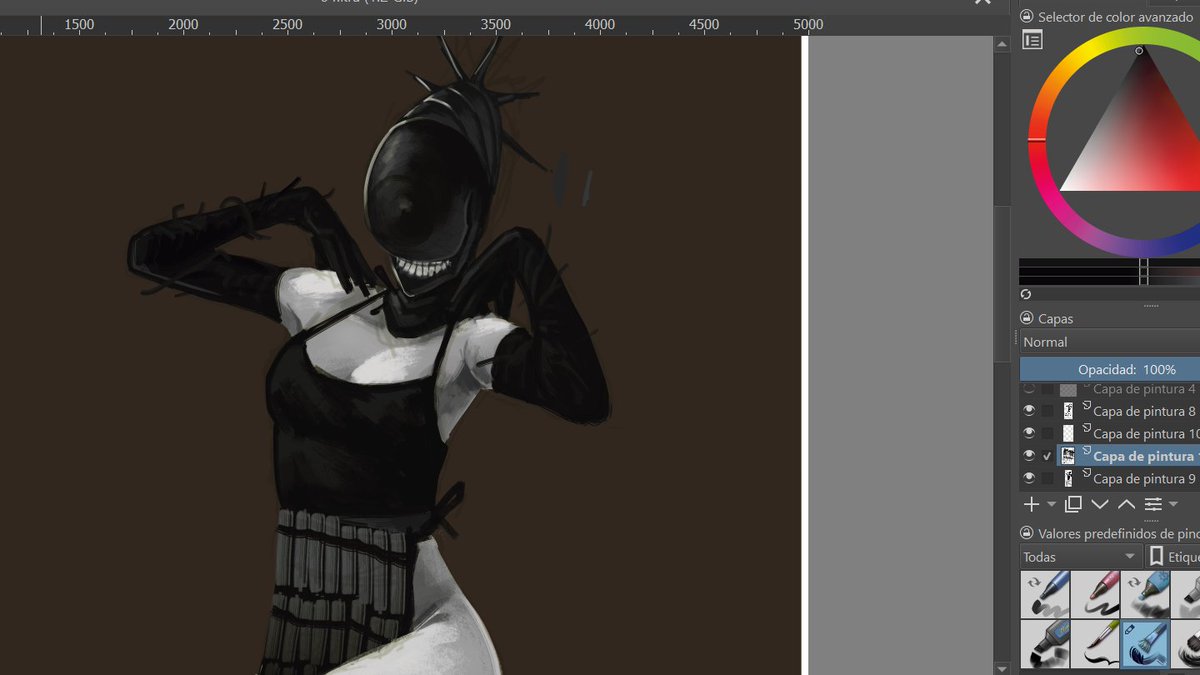Create a new layer with the plus icon
The image size is (1200, 675).
pos(1031,504)
